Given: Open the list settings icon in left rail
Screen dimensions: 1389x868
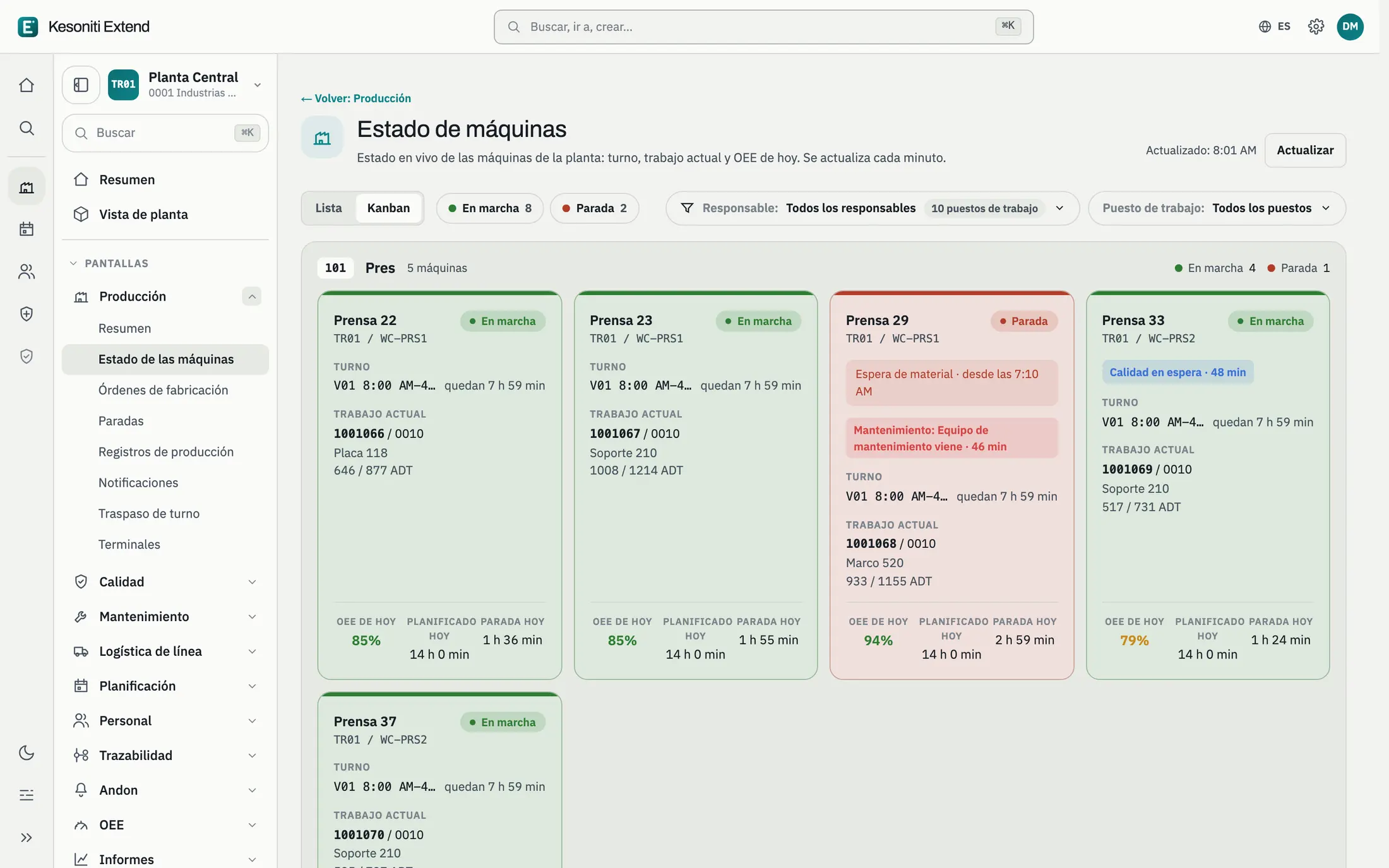Looking at the screenshot, I should click(x=27, y=795).
